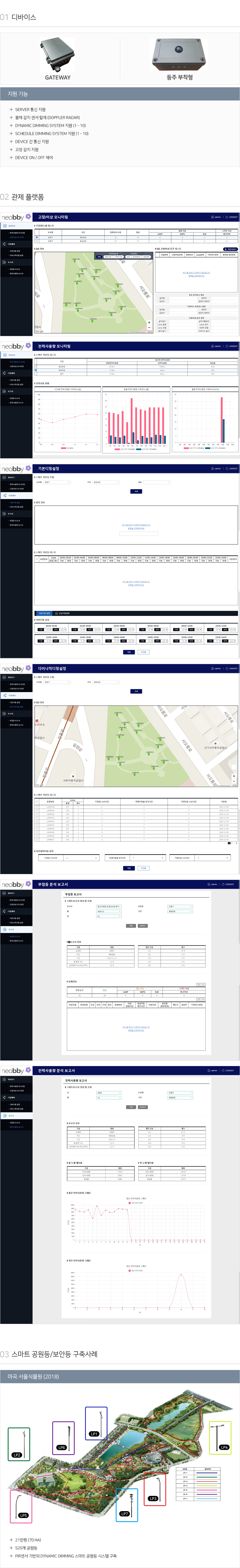Open the 구간 dropdown on 기본디밍설정 page
The image size is (240, 1568).
click(x=106, y=482)
